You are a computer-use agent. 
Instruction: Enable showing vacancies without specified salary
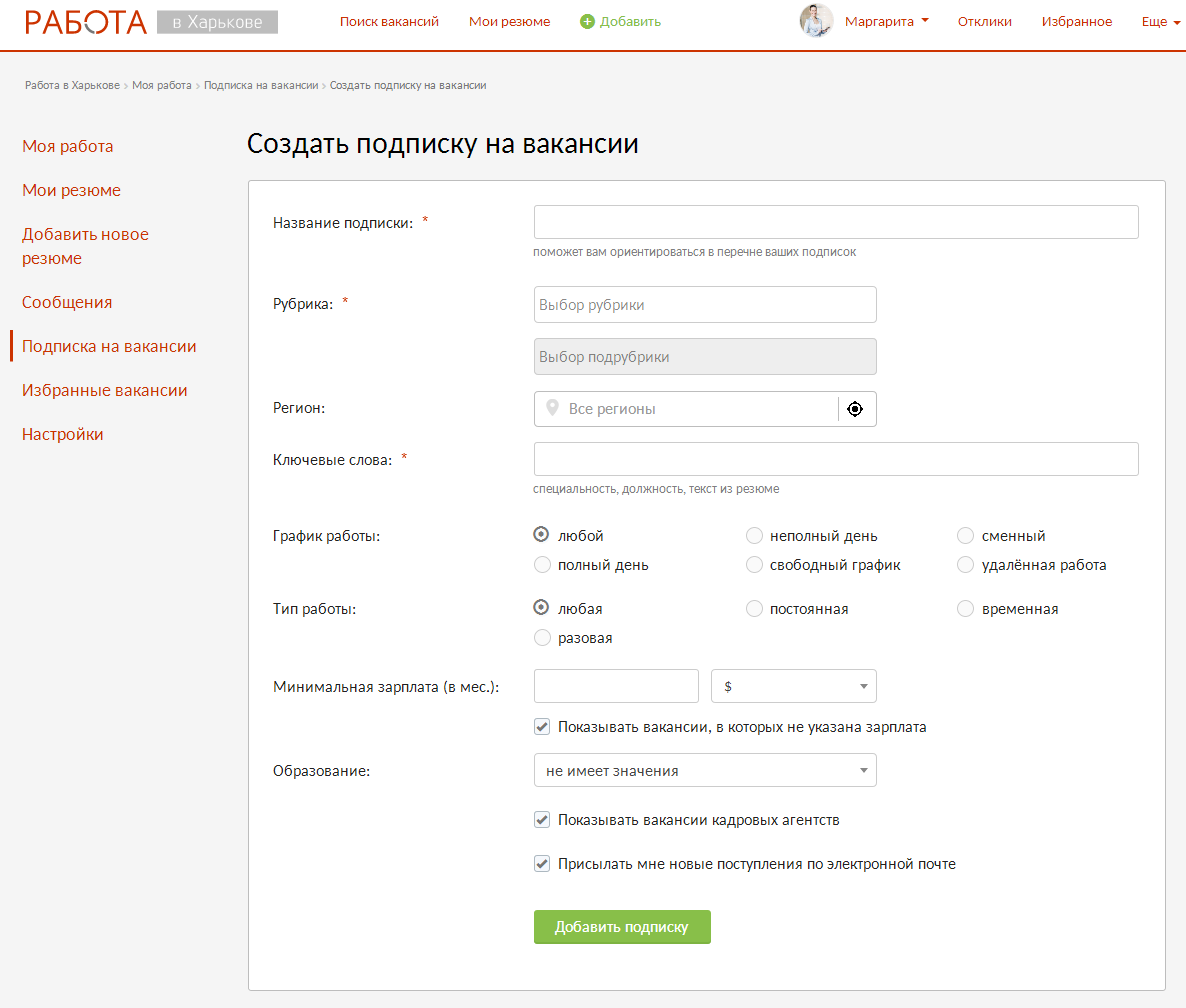pyautogui.click(x=542, y=727)
